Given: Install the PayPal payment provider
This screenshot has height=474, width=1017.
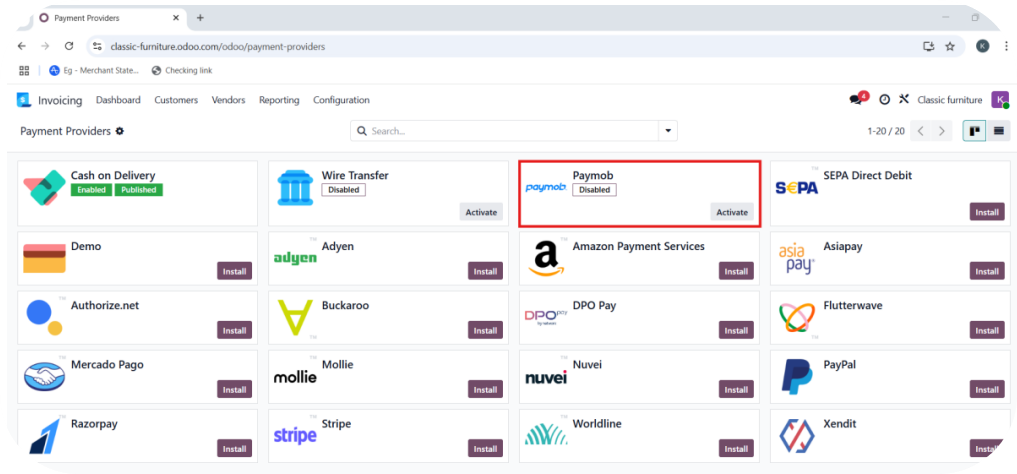Looking at the screenshot, I should click(x=987, y=389).
